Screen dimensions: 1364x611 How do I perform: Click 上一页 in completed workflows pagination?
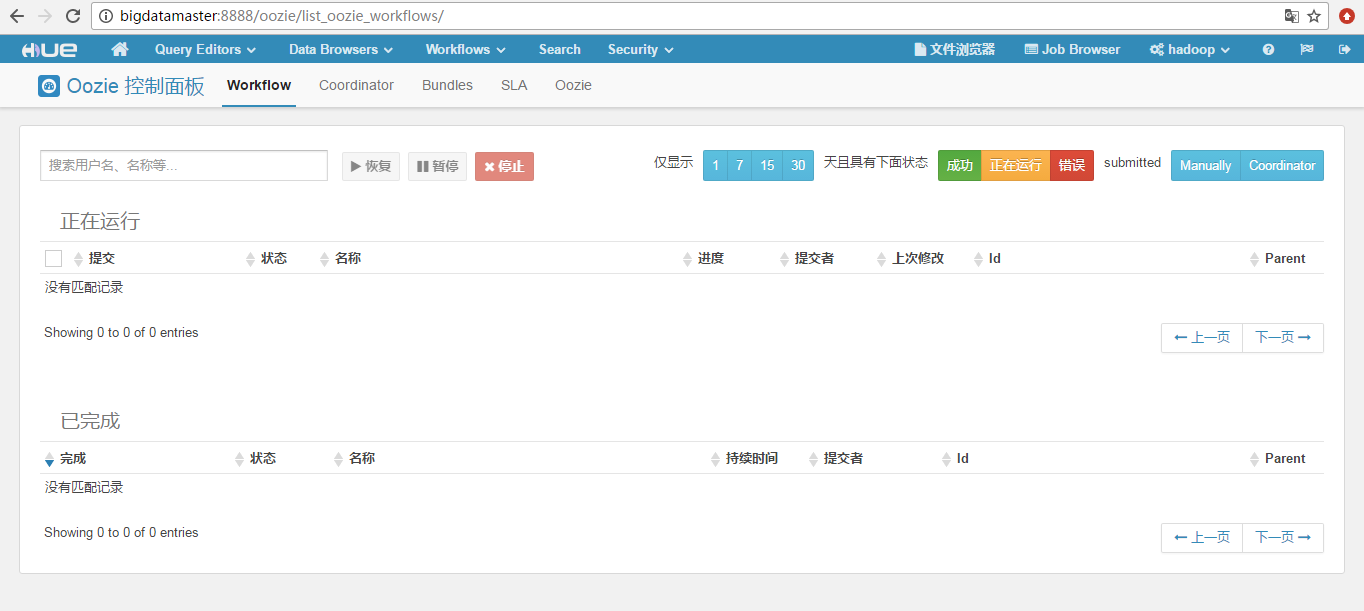1202,538
